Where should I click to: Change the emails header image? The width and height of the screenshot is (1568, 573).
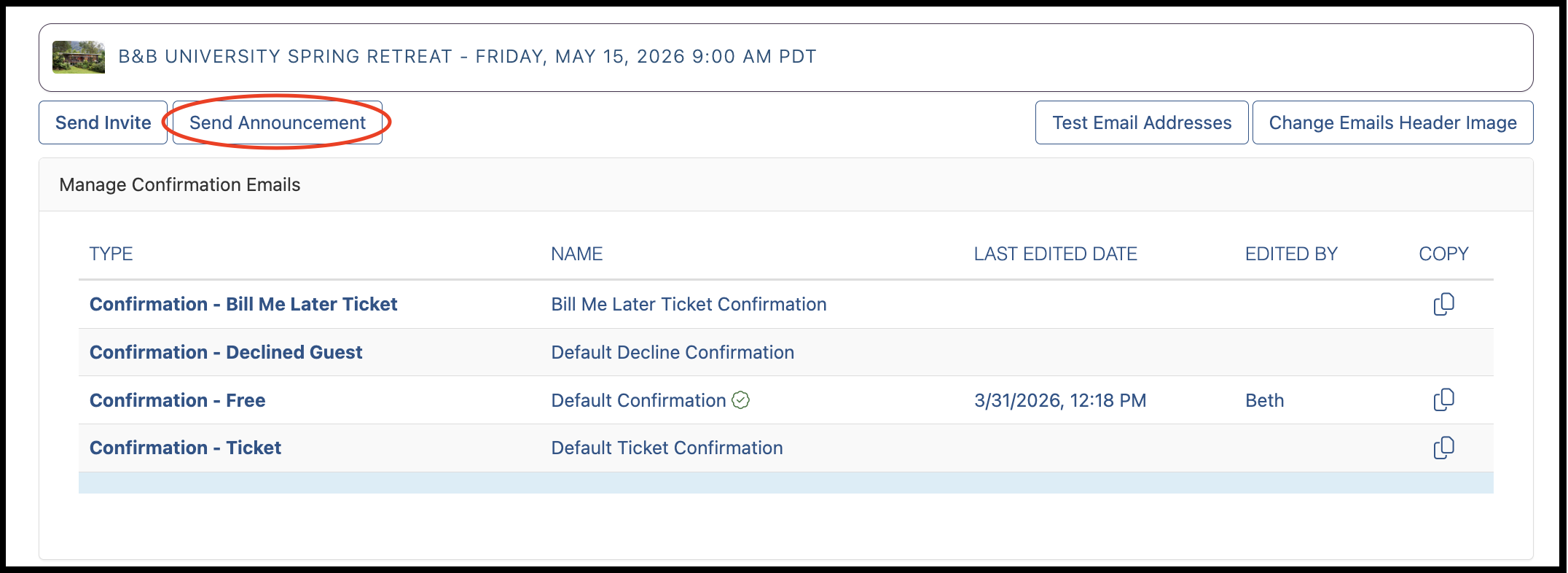click(1392, 122)
